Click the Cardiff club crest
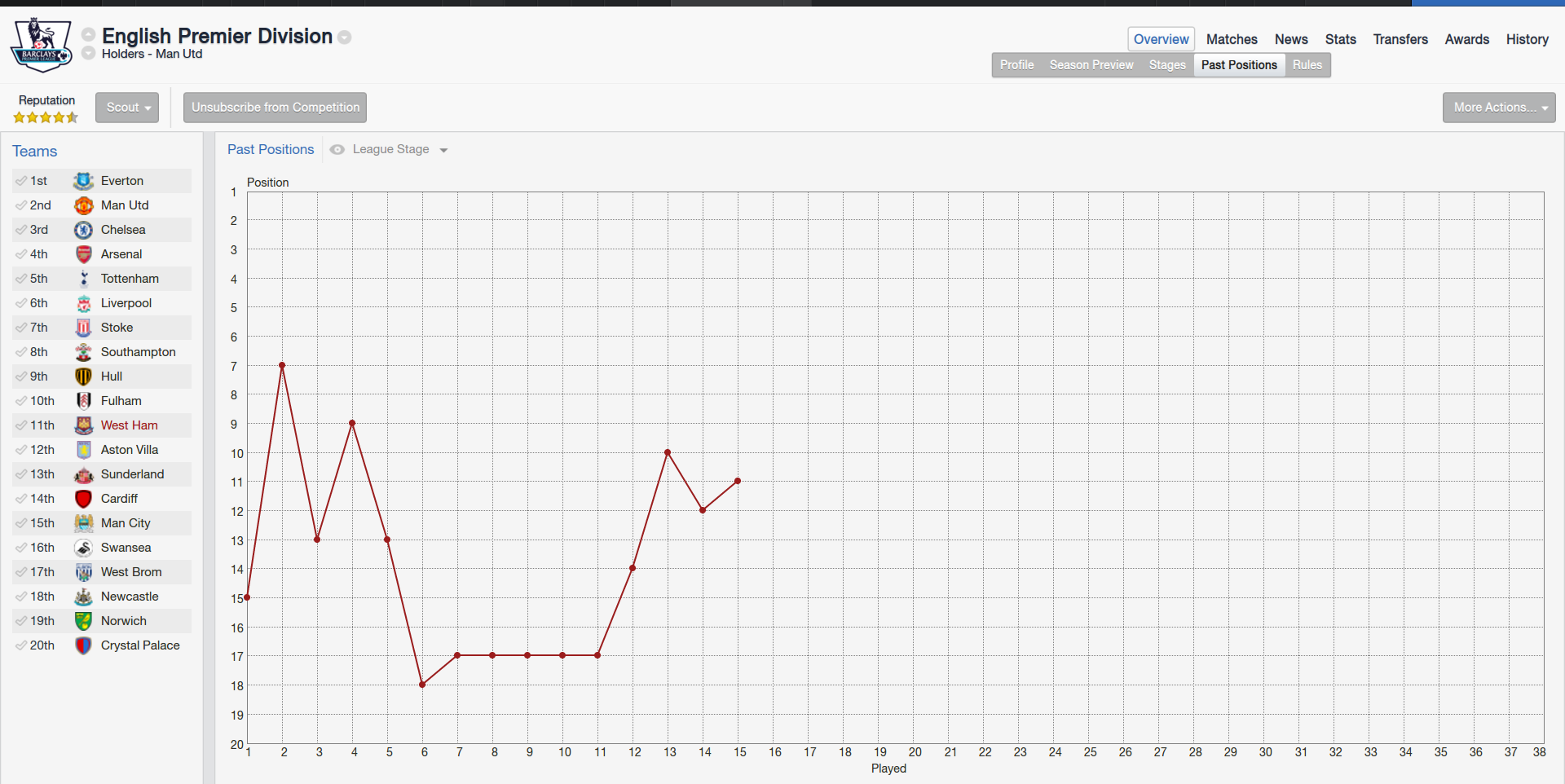The image size is (1565, 784). tap(83, 499)
